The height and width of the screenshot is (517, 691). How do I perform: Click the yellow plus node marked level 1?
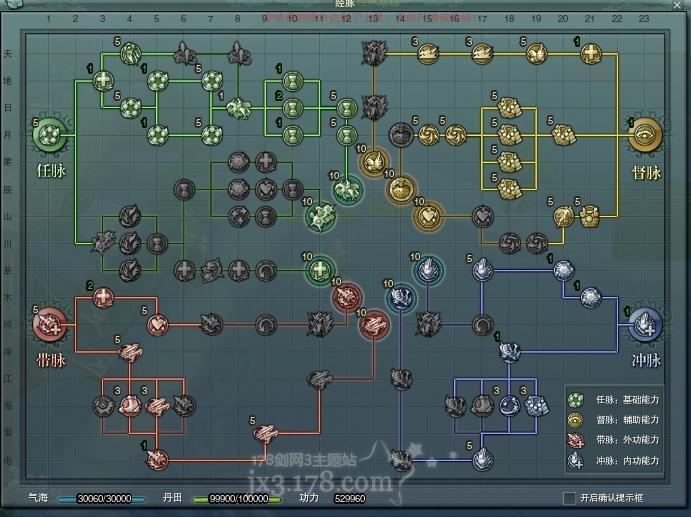coord(591,53)
